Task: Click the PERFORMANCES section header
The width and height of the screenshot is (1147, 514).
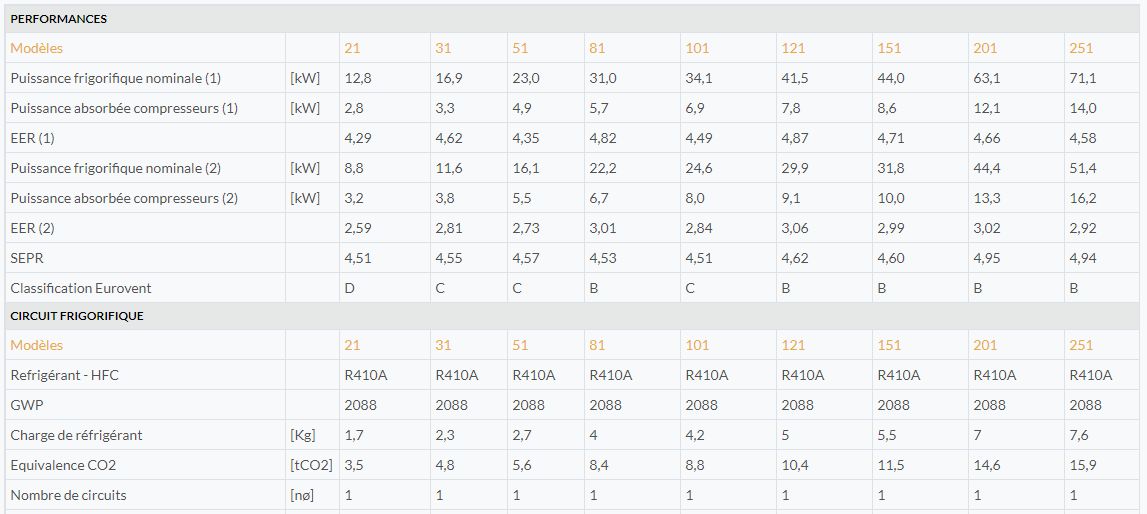Action: click(59, 19)
